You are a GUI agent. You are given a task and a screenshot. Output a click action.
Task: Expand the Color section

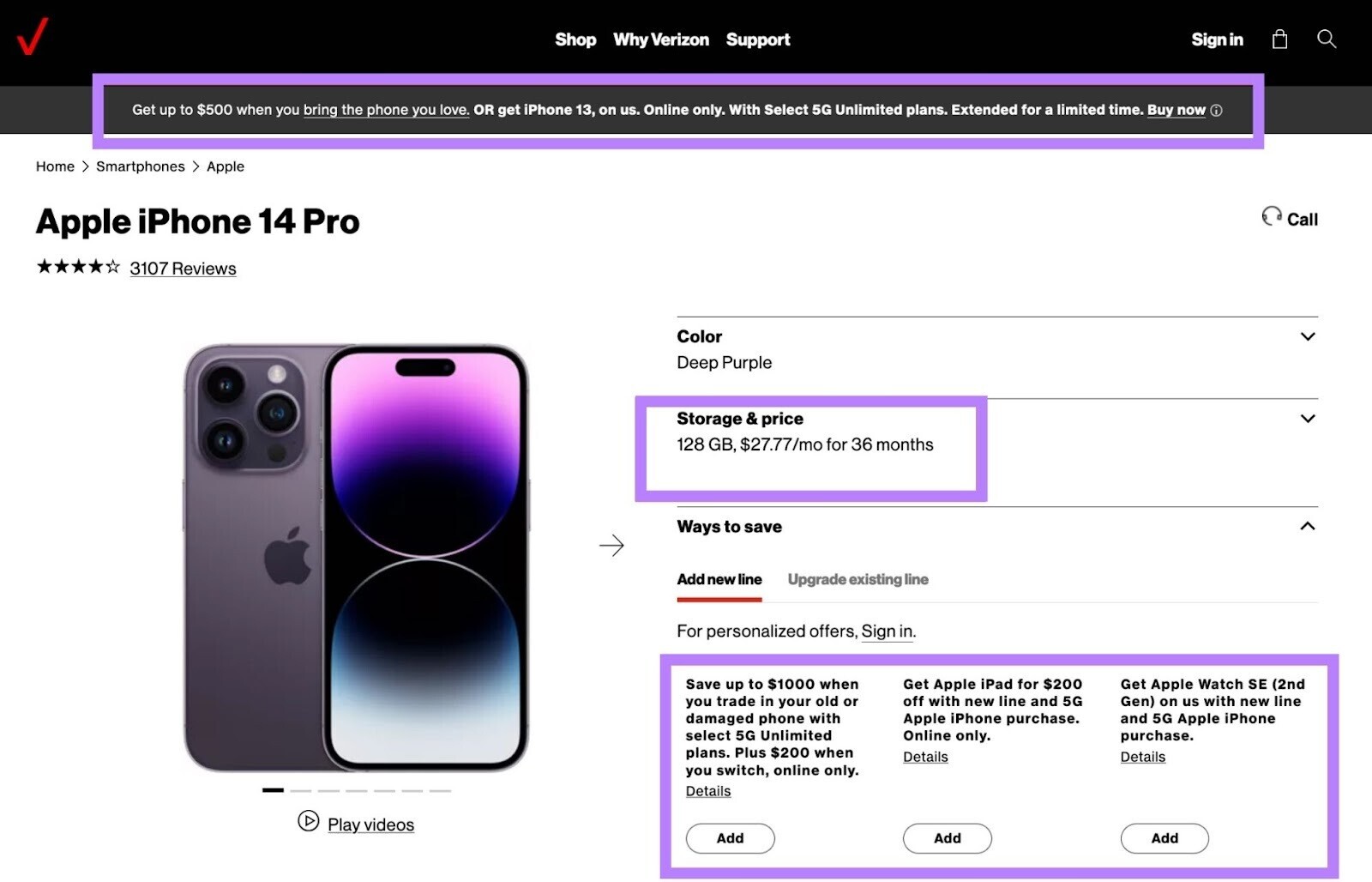pos(1307,335)
